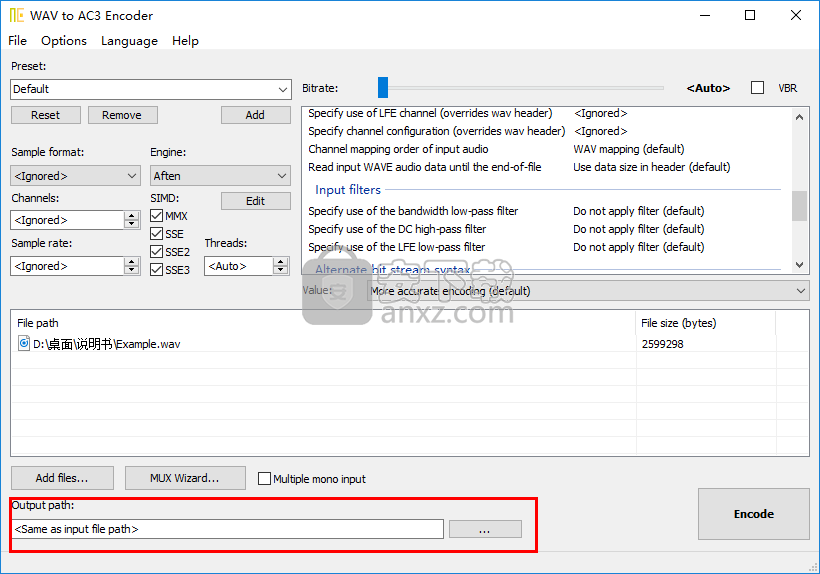This screenshot has width=820, height=574.
Task: Click the Add files... button
Action: [x=62, y=478]
